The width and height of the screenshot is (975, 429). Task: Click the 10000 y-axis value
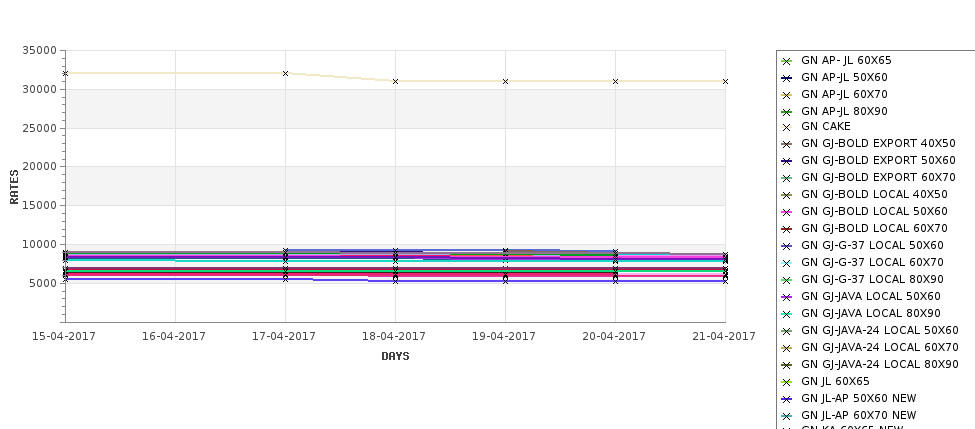[x=40, y=244]
